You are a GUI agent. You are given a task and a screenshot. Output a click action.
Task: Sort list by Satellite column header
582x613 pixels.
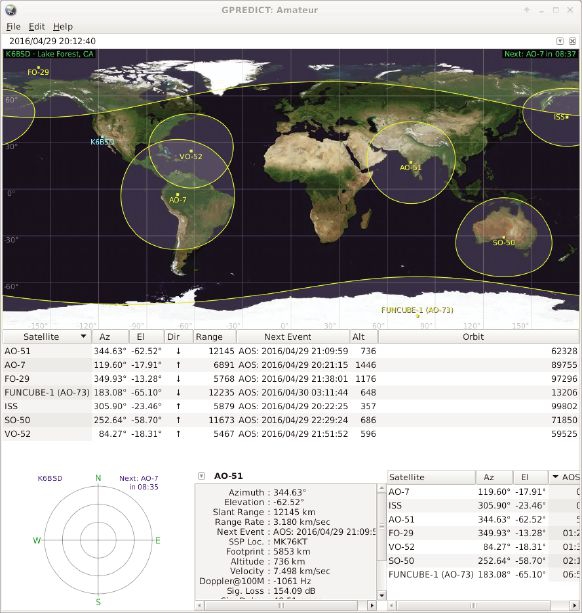(47, 337)
